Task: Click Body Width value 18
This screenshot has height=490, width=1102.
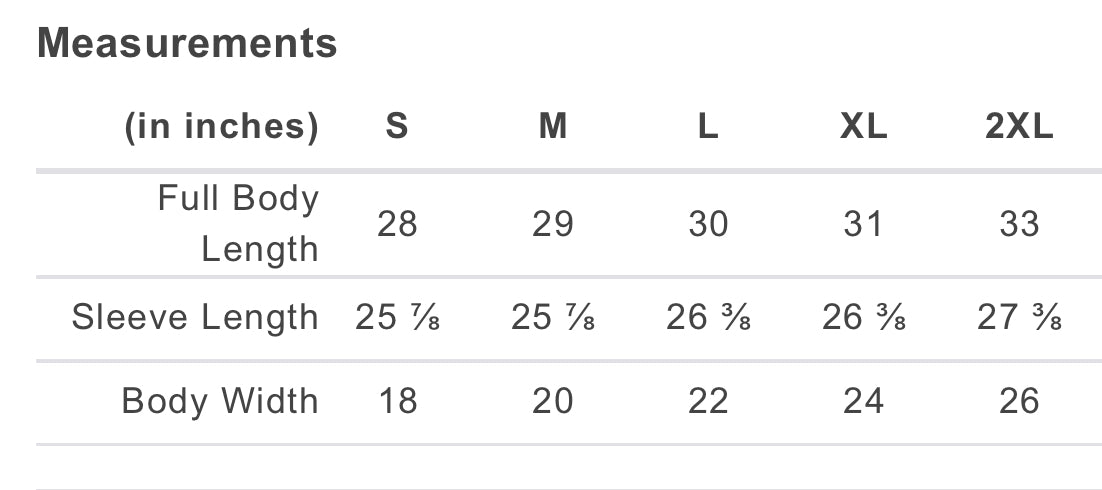Action: pos(397,401)
